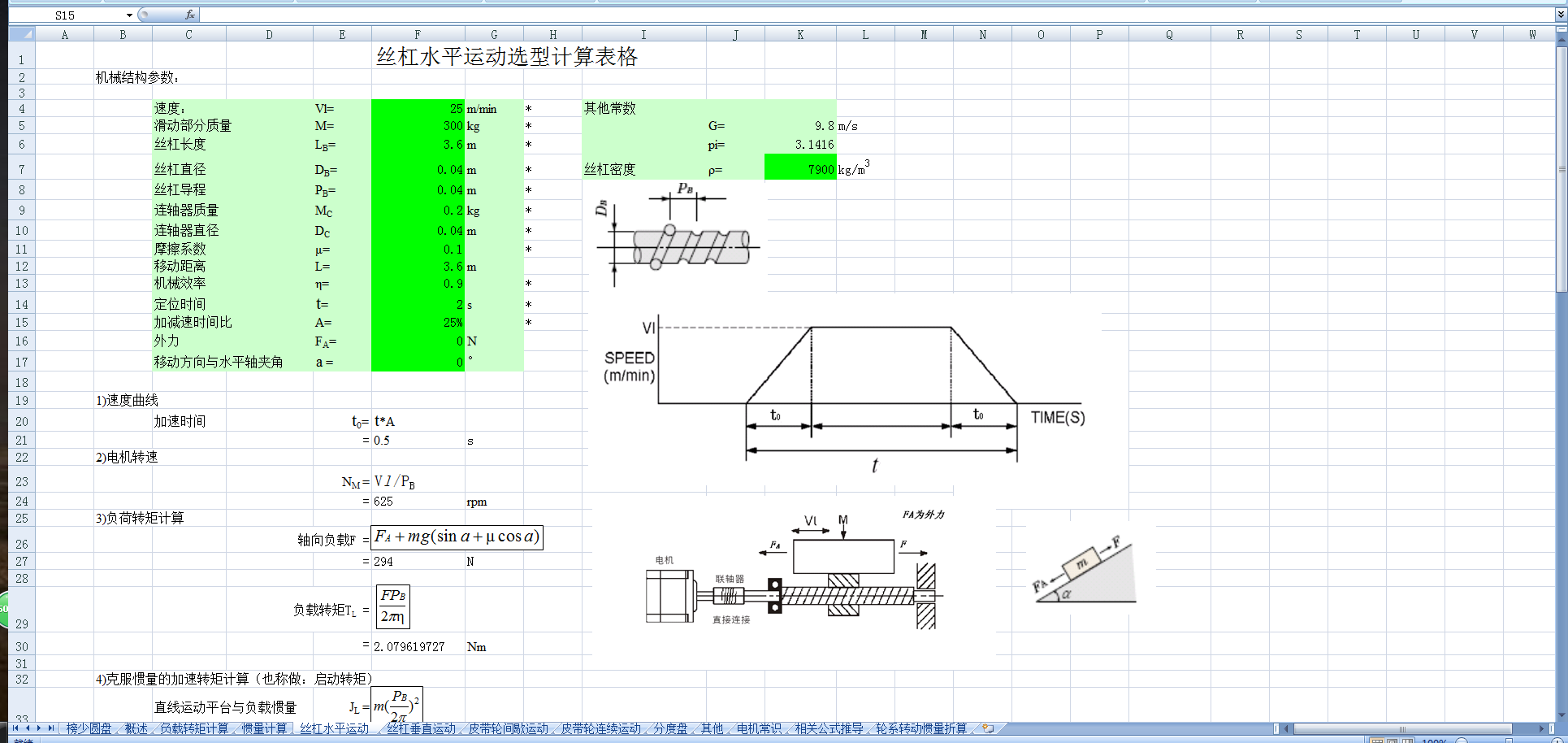This screenshot has height=743, width=1568.
Task: Click the 625 rpm result cell
Action: point(418,502)
